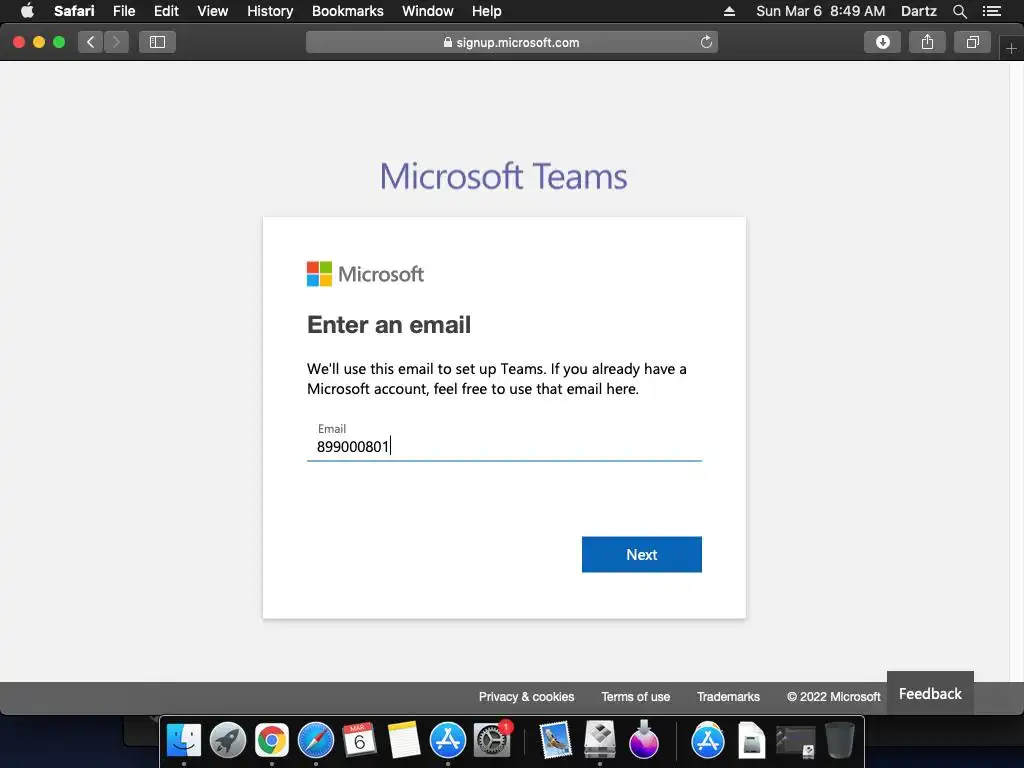Screen dimensions: 1024x768
Task: Click the Dartz user name
Action: pyautogui.click(x=918, y=11)
